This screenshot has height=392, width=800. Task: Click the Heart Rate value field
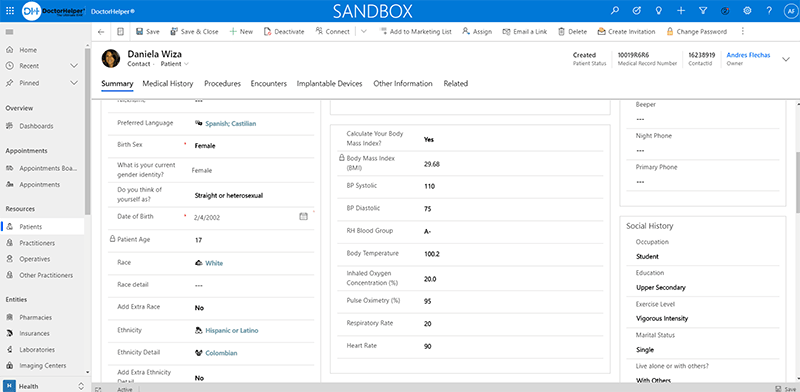tap(513, 347)
